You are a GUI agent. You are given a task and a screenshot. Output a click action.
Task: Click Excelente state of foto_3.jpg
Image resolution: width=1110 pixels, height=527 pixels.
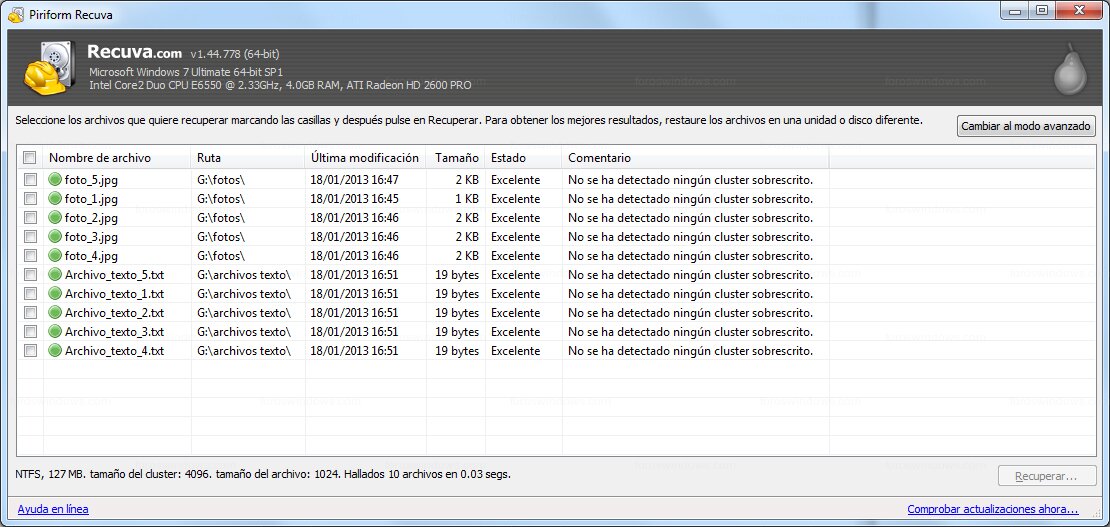515,237
